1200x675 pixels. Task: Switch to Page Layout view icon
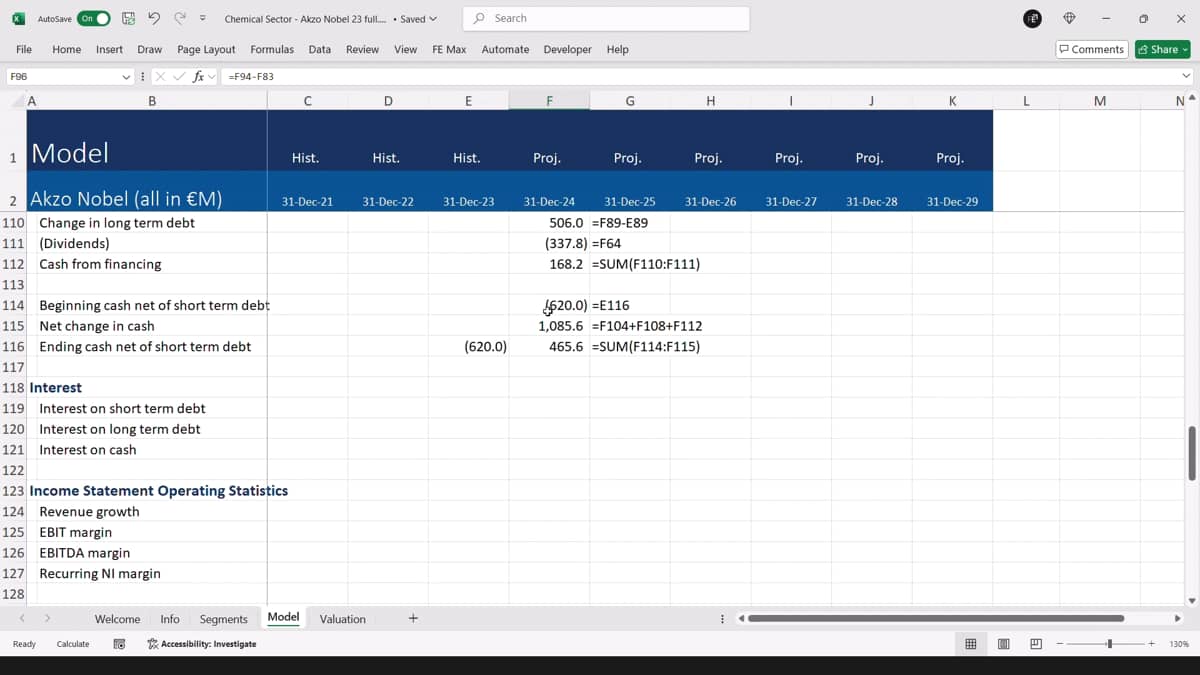pos(1003,644)
